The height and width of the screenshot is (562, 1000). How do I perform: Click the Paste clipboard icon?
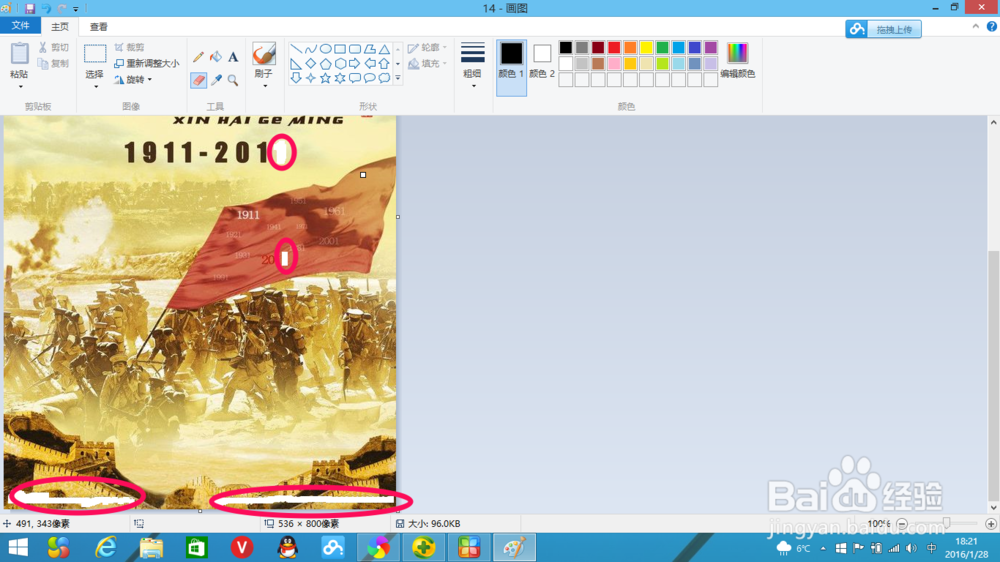(x=19, y=54)
